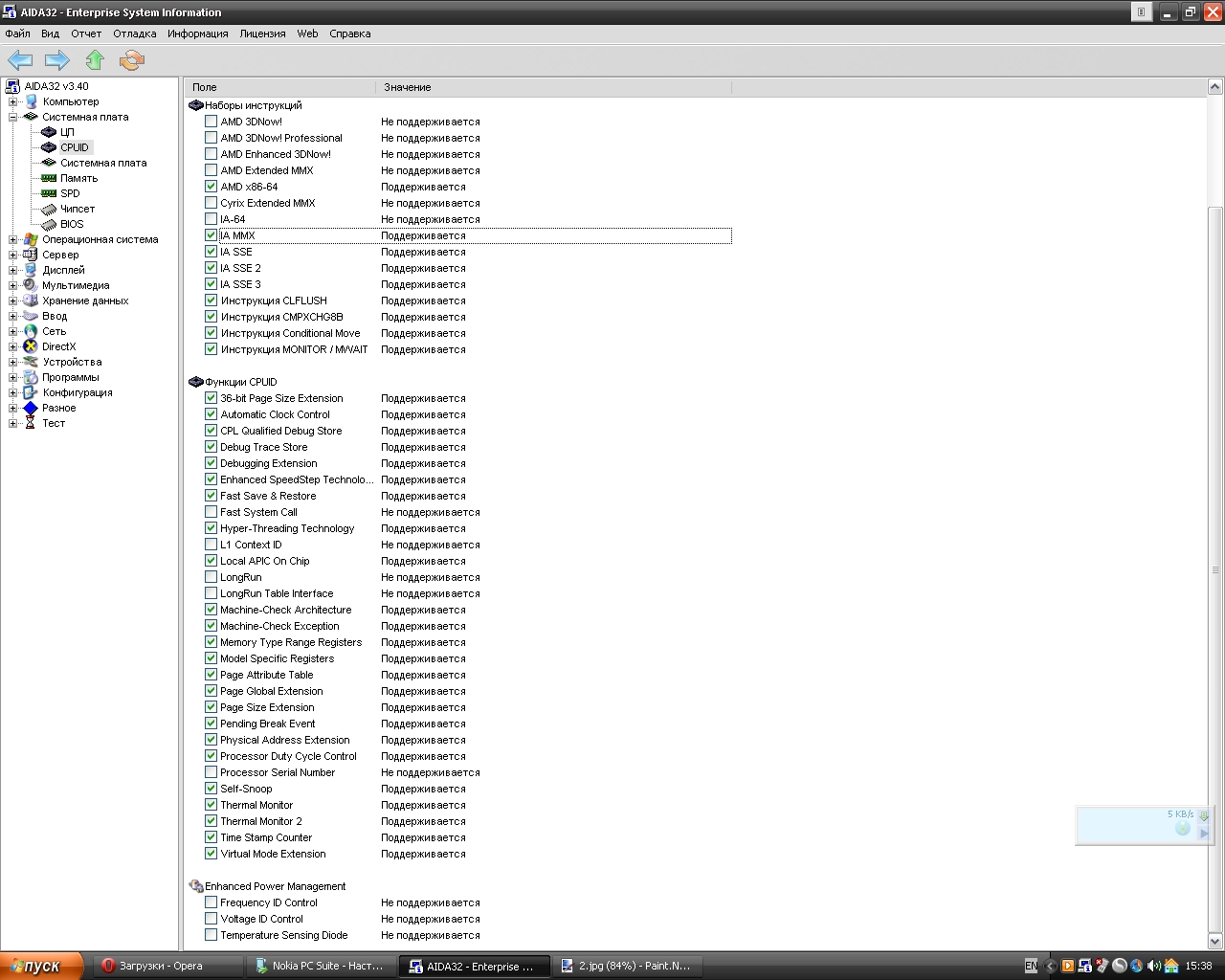Click the Наборы инструкций section chip icon
This screenshot has height=980, width=1225.
[196, 105]
